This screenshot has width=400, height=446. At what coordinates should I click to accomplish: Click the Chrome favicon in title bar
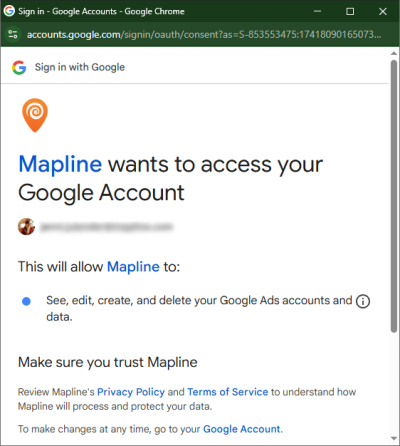[x=9, y=11]
